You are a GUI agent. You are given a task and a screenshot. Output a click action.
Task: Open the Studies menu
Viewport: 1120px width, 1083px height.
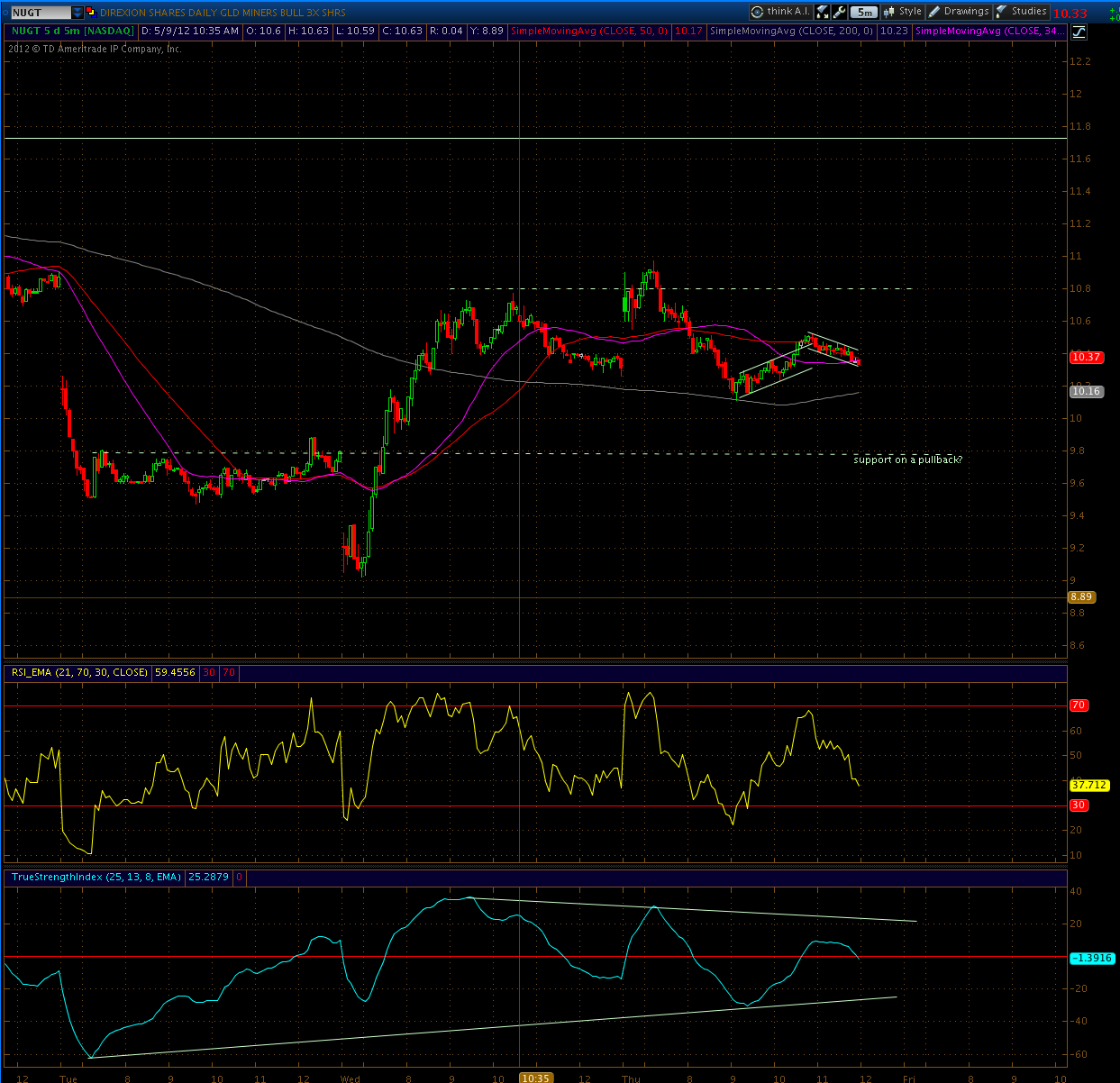click(1022, 12)
